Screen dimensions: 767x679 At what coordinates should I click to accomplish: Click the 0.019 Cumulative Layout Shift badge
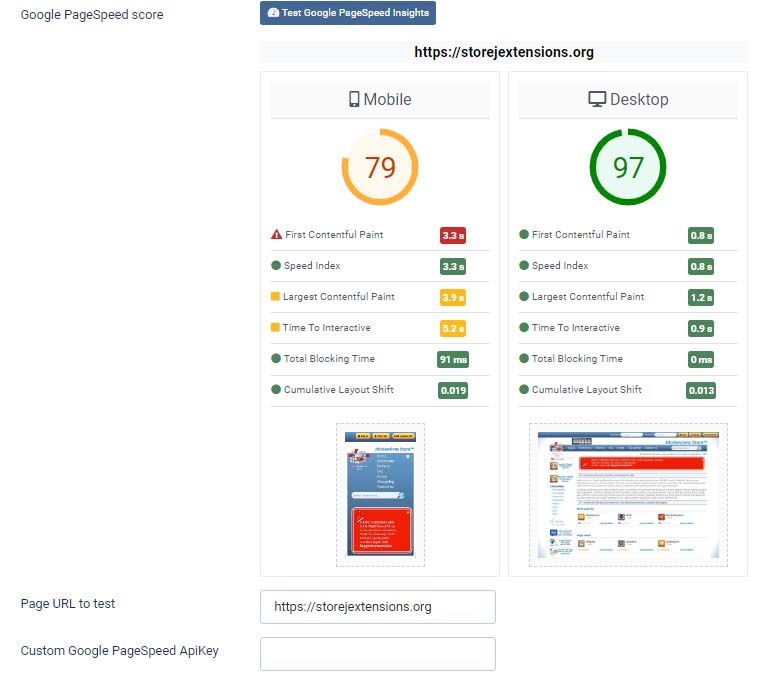click(x=453, y=390)
